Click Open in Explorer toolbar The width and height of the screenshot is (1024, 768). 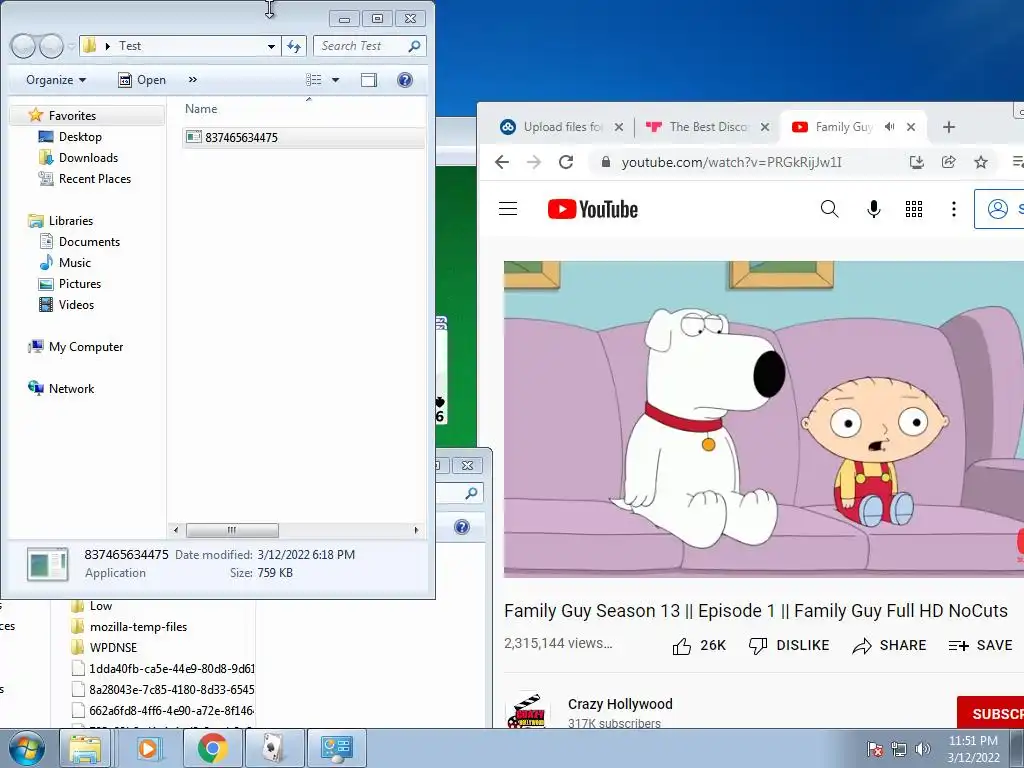142,80
